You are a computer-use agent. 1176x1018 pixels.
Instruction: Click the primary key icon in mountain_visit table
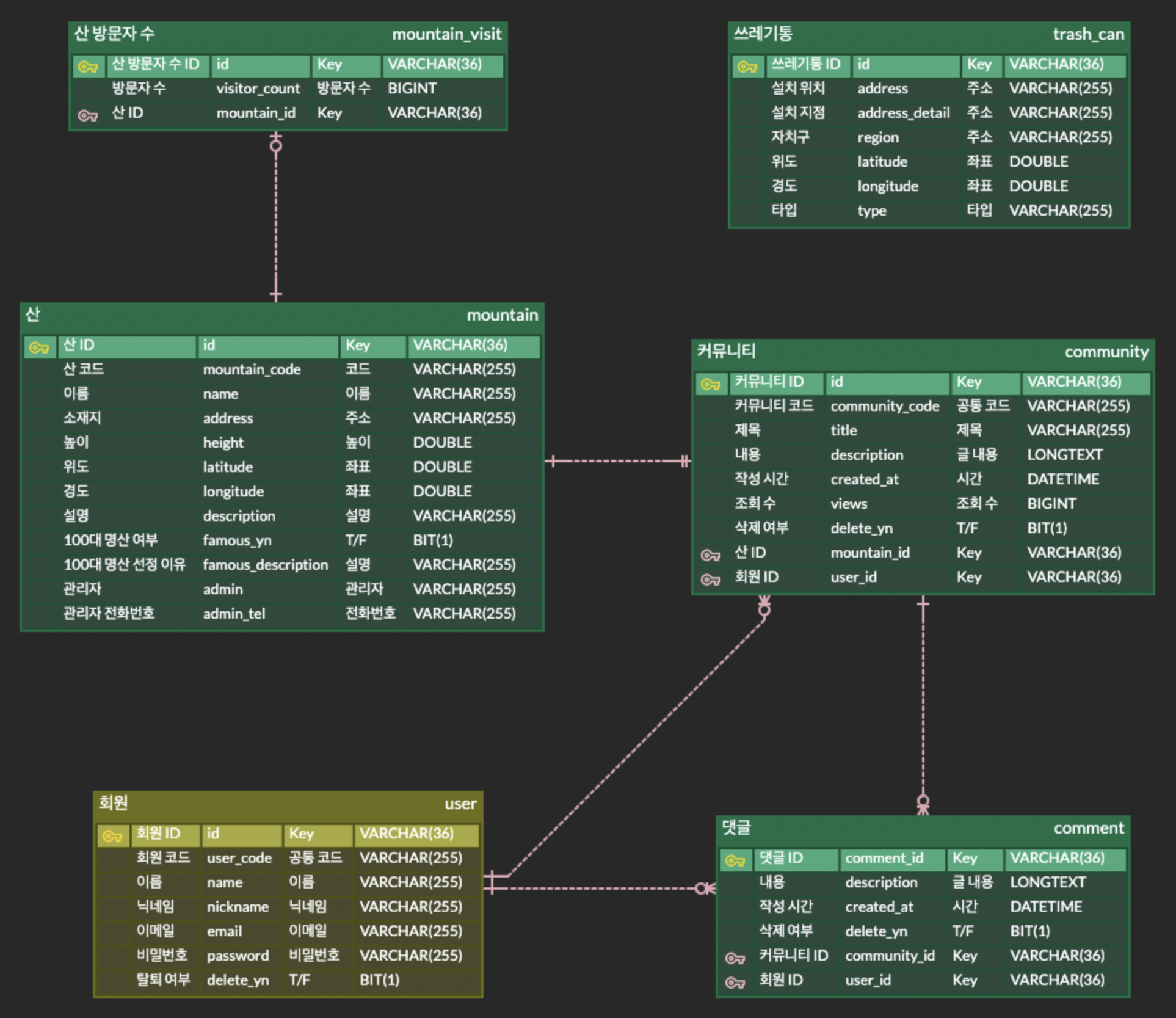(x=88, y=66)
